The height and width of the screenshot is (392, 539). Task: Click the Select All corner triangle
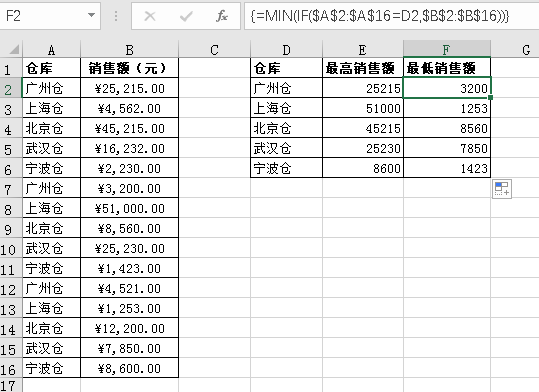pos(13,50)
